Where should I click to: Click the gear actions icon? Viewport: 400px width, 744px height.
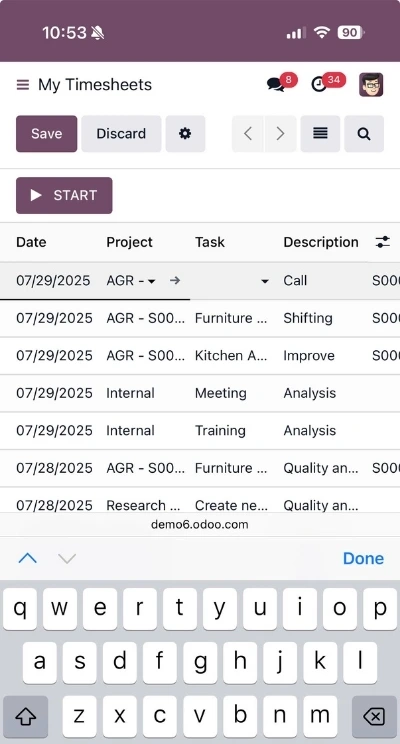click(185, 134)
